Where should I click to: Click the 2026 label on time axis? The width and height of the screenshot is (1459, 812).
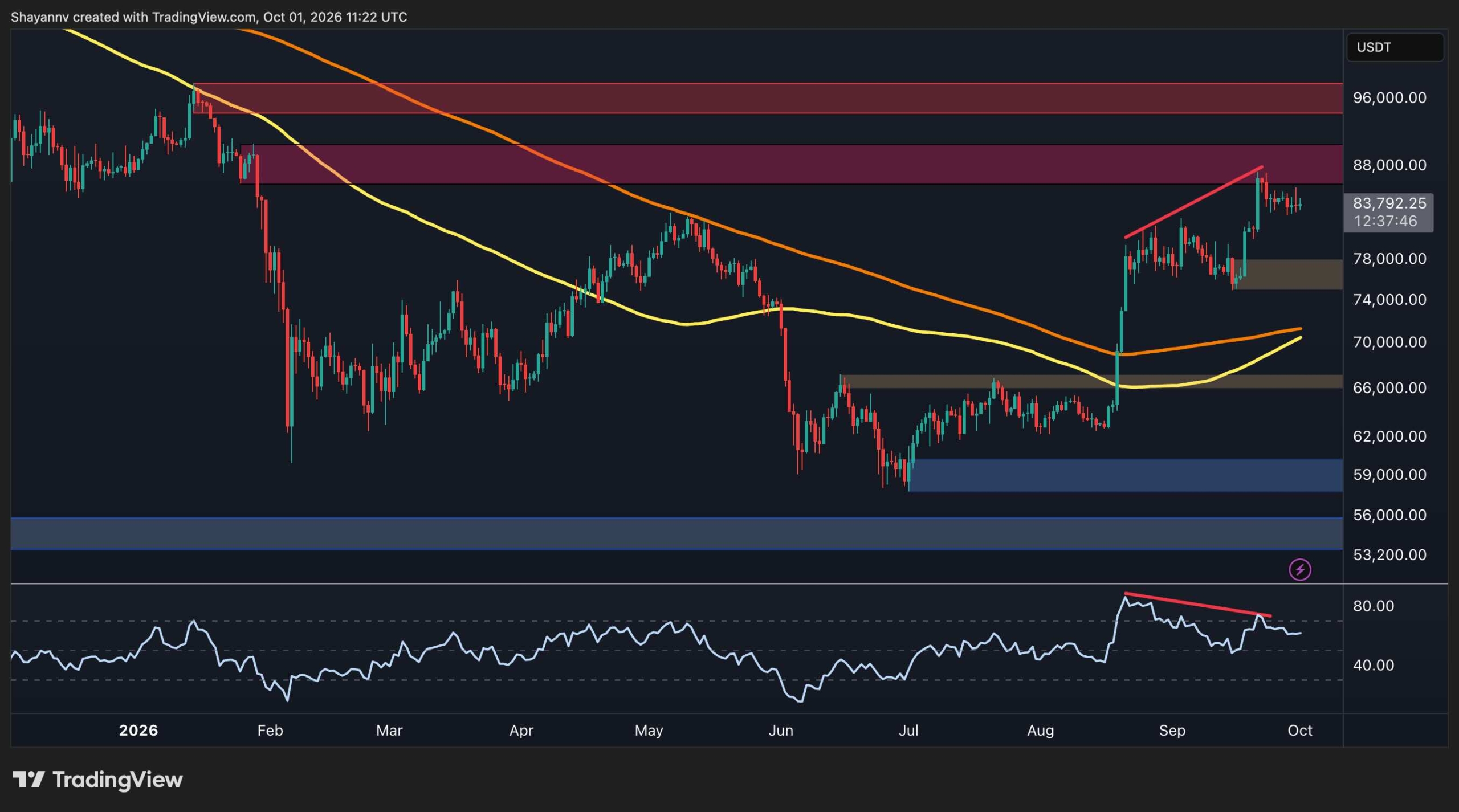point(138,731)
